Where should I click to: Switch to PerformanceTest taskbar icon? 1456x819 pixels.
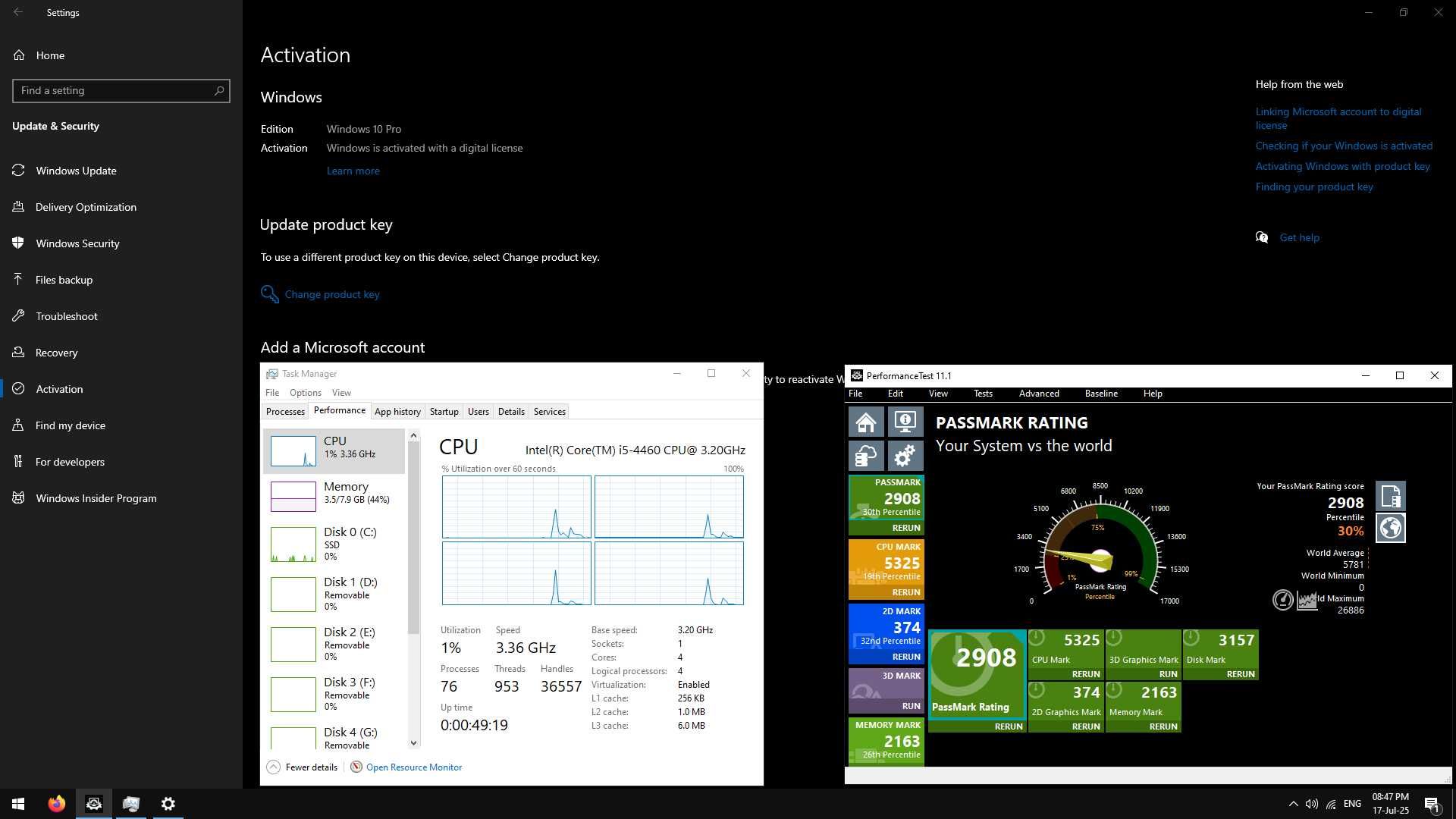click(x=94, y=804)
